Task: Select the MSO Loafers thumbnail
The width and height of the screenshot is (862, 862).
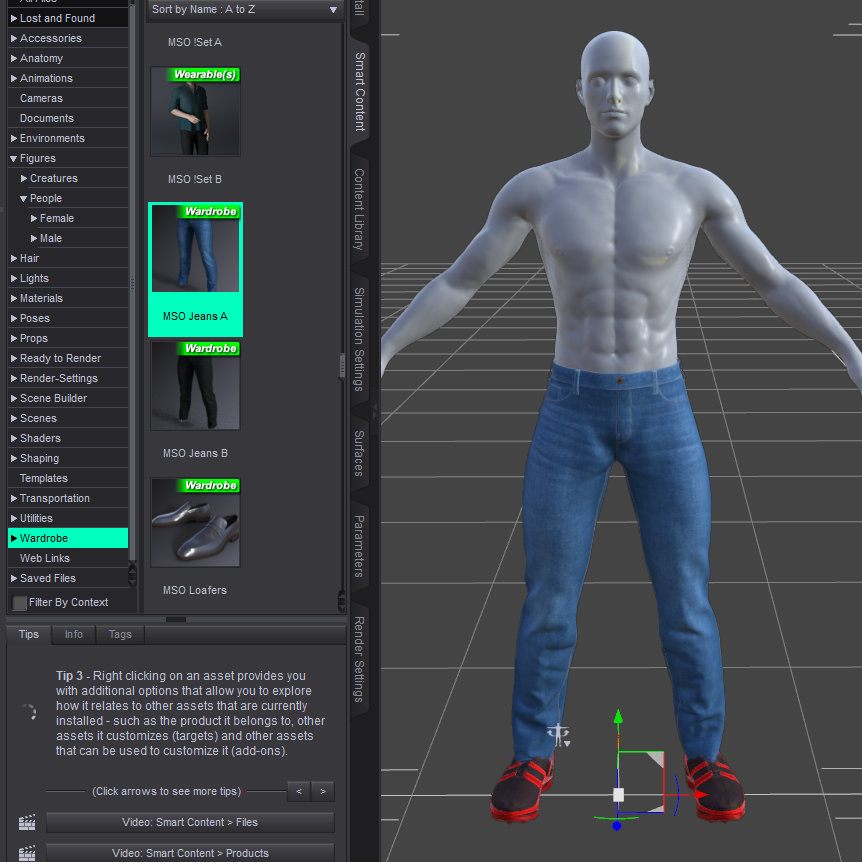Action: (x=196, y=523)
